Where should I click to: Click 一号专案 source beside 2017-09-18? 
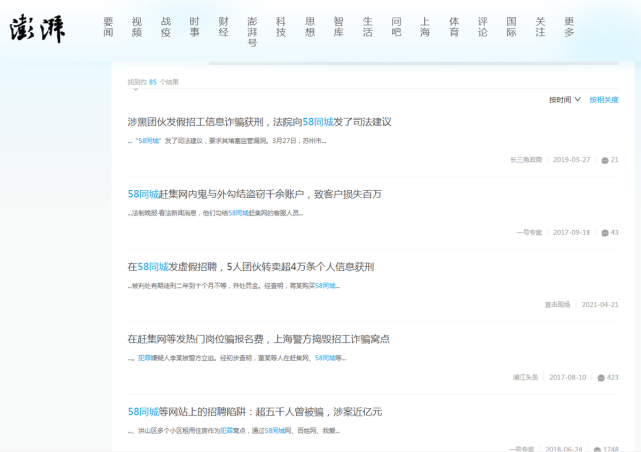529,233
